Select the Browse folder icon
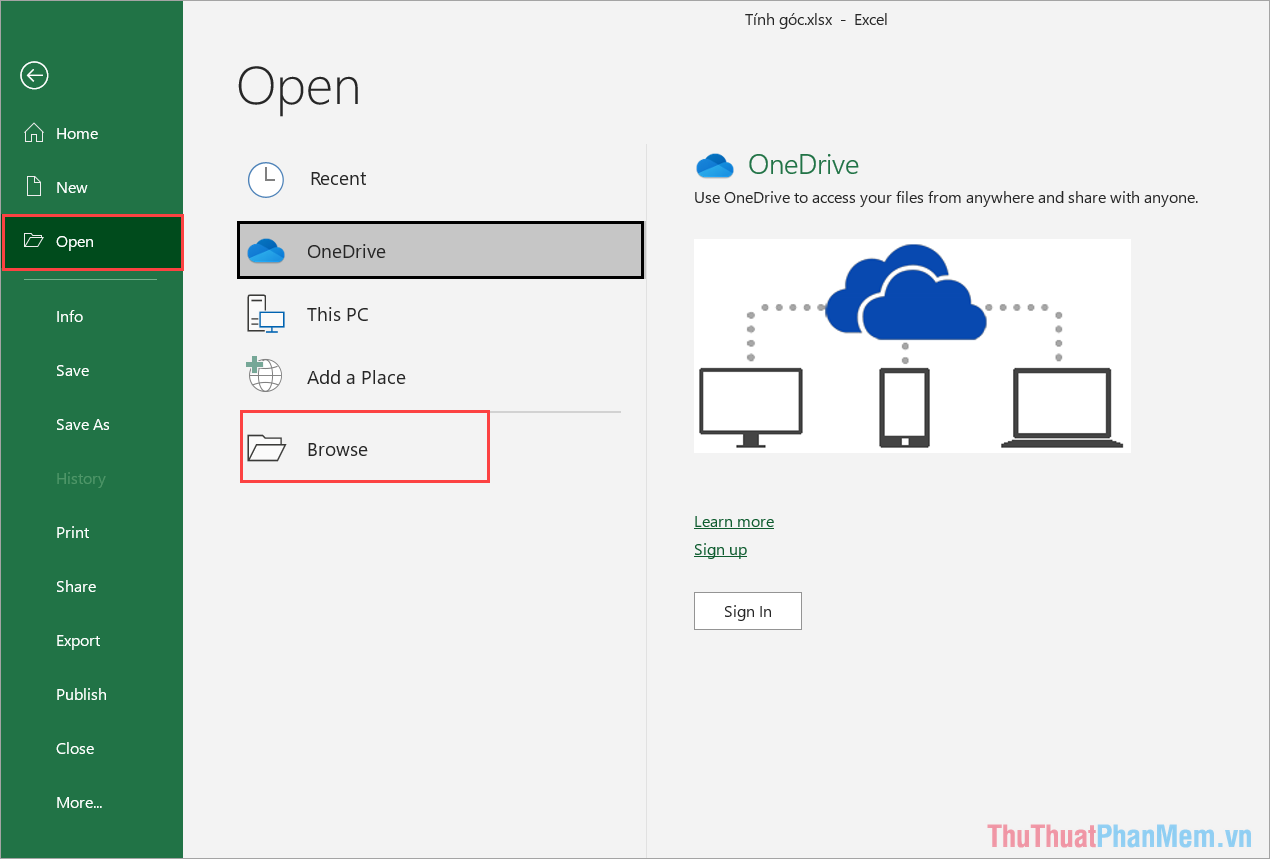This screenshot has height=859, width=1270. pyautogui.click(x=266, y=449)
